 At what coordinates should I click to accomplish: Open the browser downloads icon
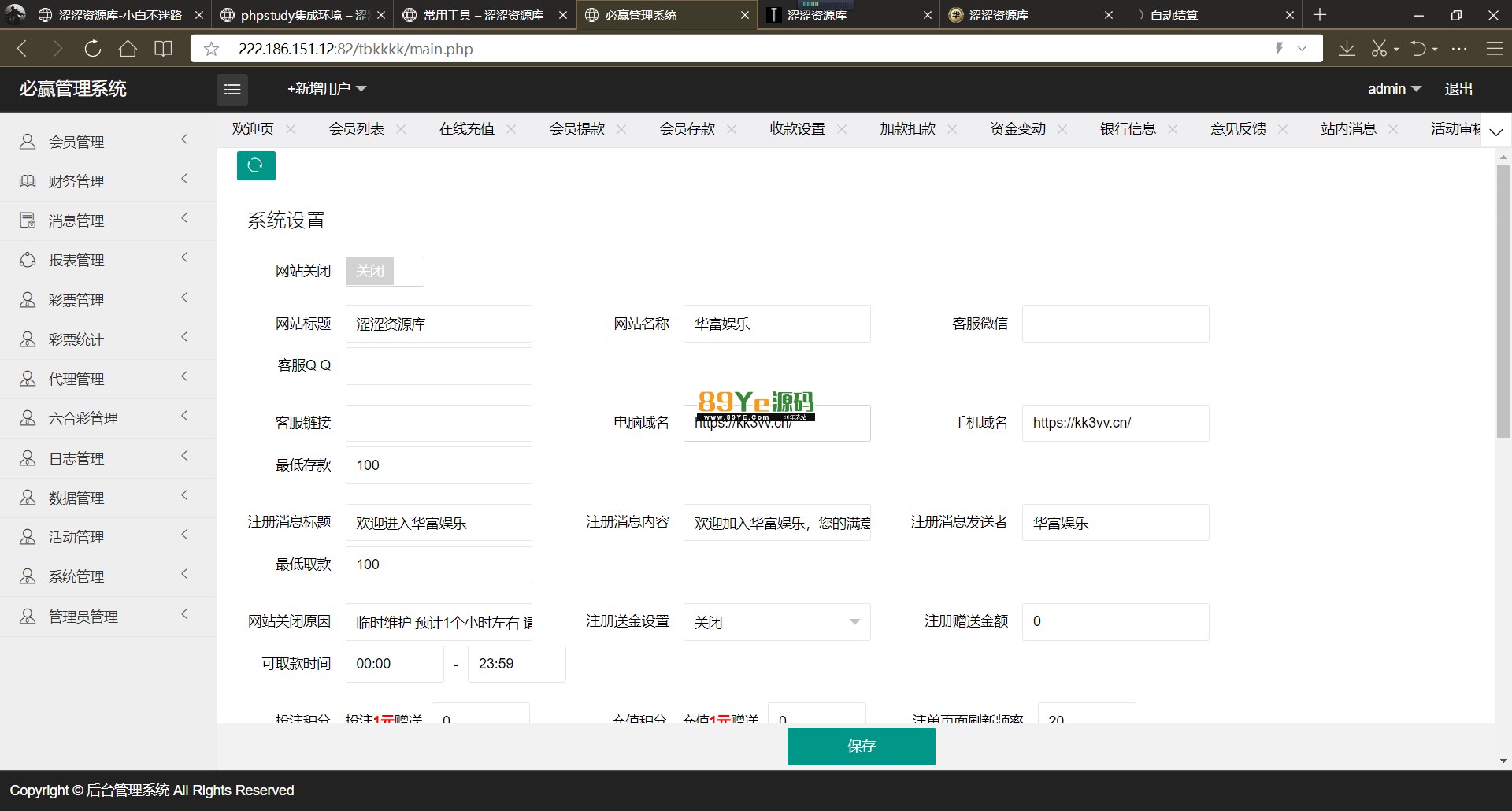[1347, 49]
